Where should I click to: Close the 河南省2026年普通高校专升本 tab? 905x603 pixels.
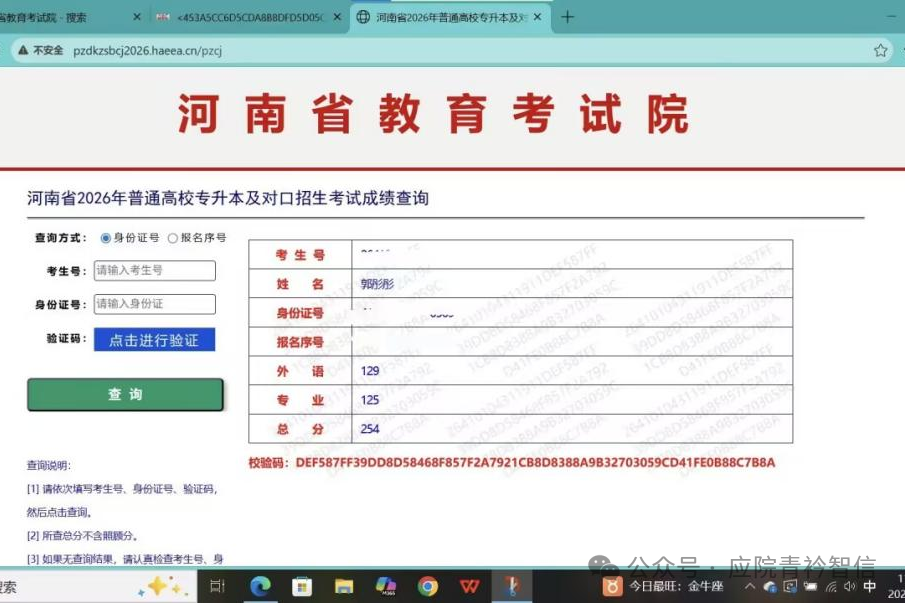point(538,17)
